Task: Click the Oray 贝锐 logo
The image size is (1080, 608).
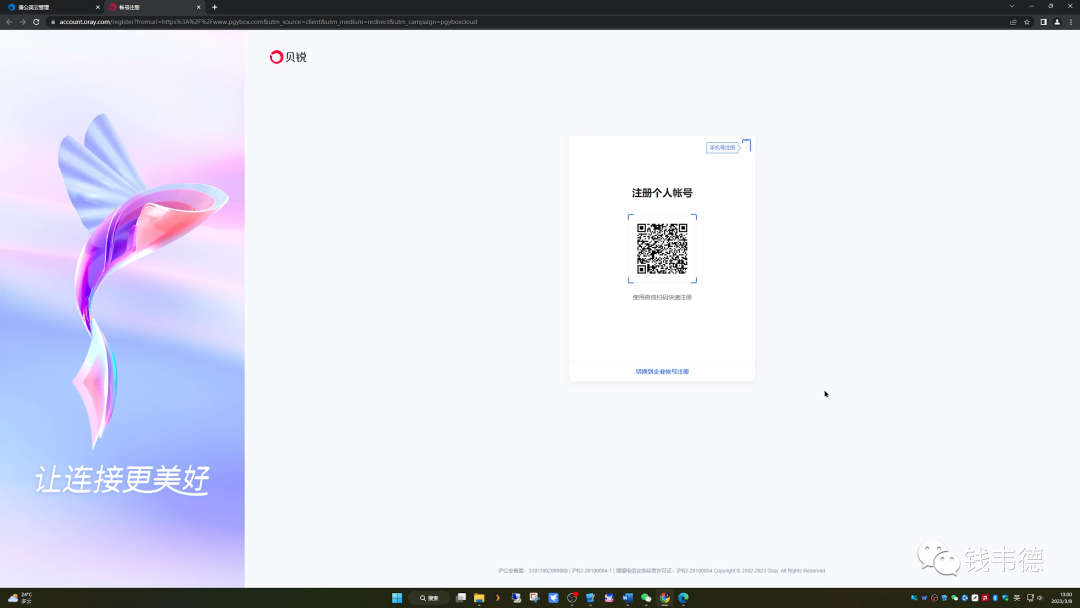Action: [x=288, y=57]
